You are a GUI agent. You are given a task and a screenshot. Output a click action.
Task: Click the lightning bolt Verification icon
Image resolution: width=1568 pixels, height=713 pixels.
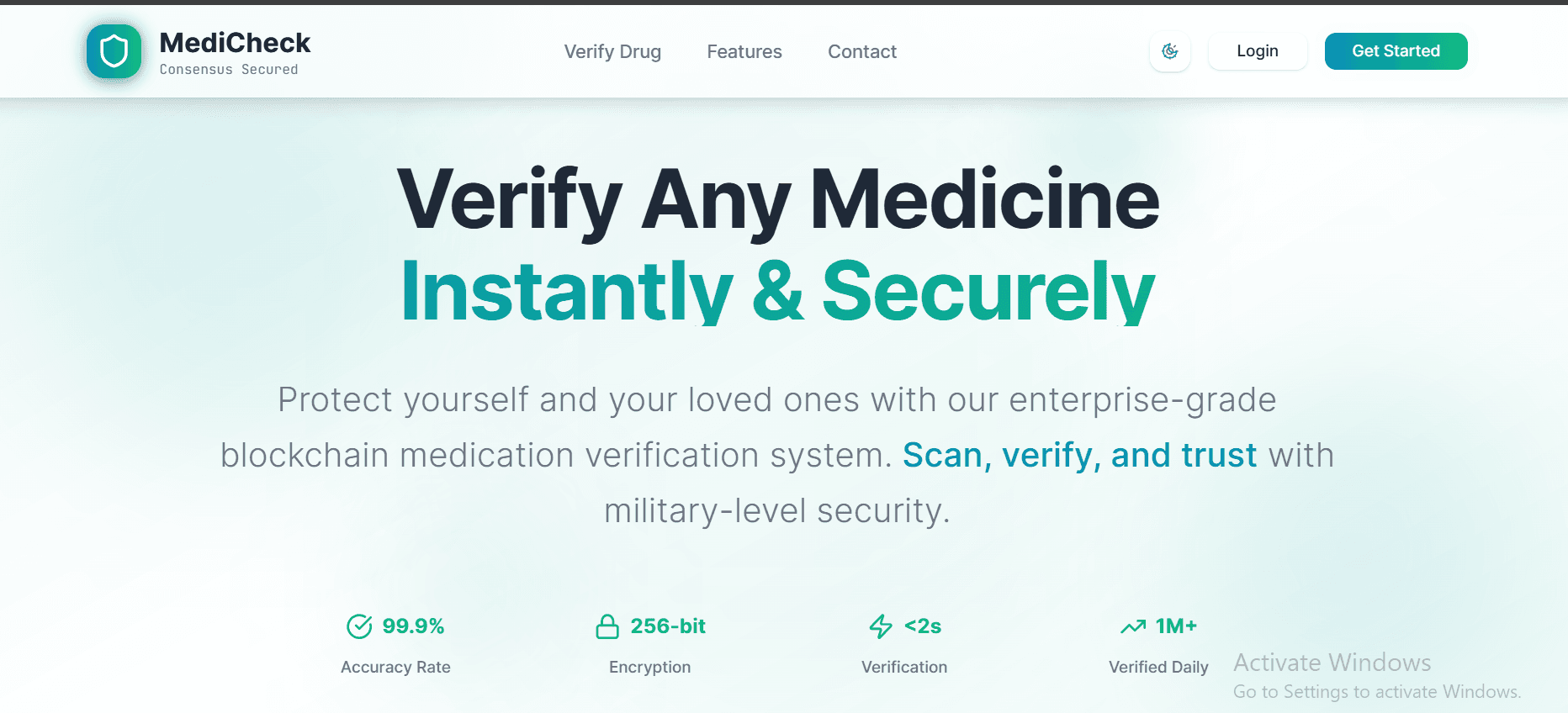pos(880,626)
